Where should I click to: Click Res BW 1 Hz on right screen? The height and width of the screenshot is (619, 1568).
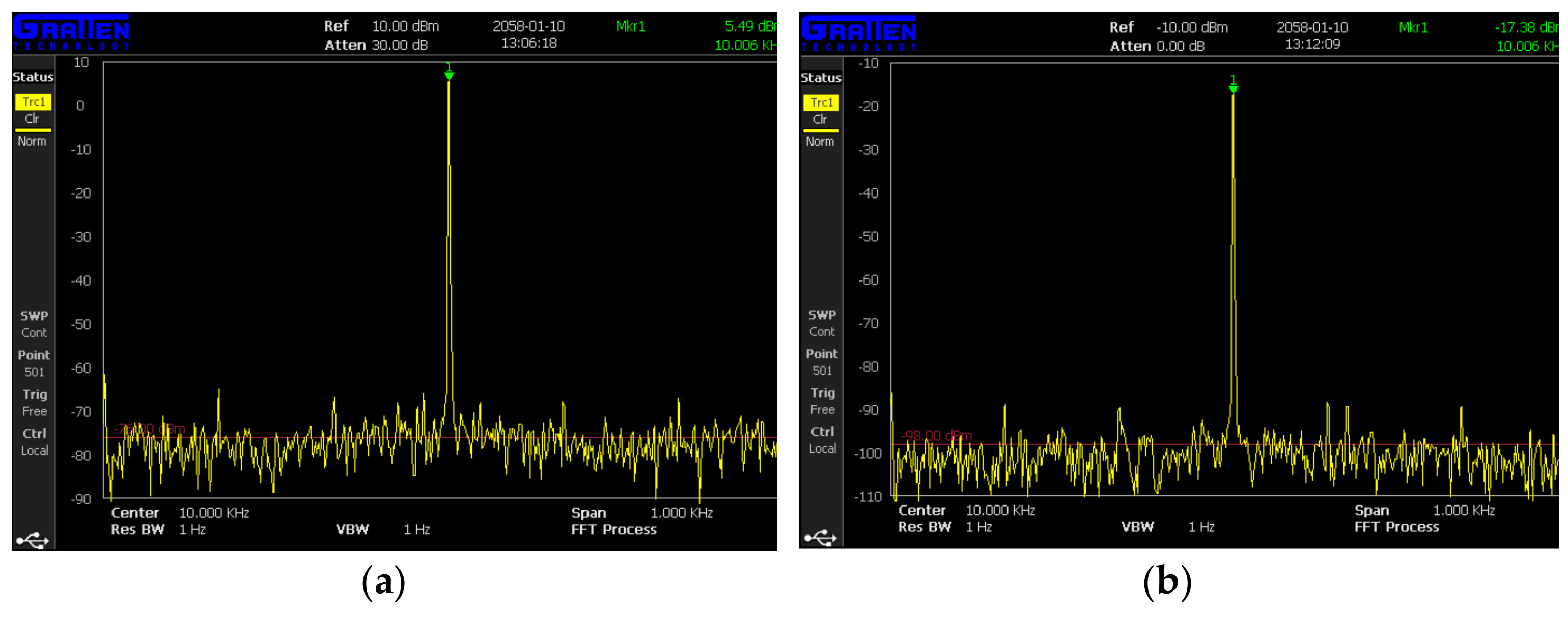[x=945, y=527]
